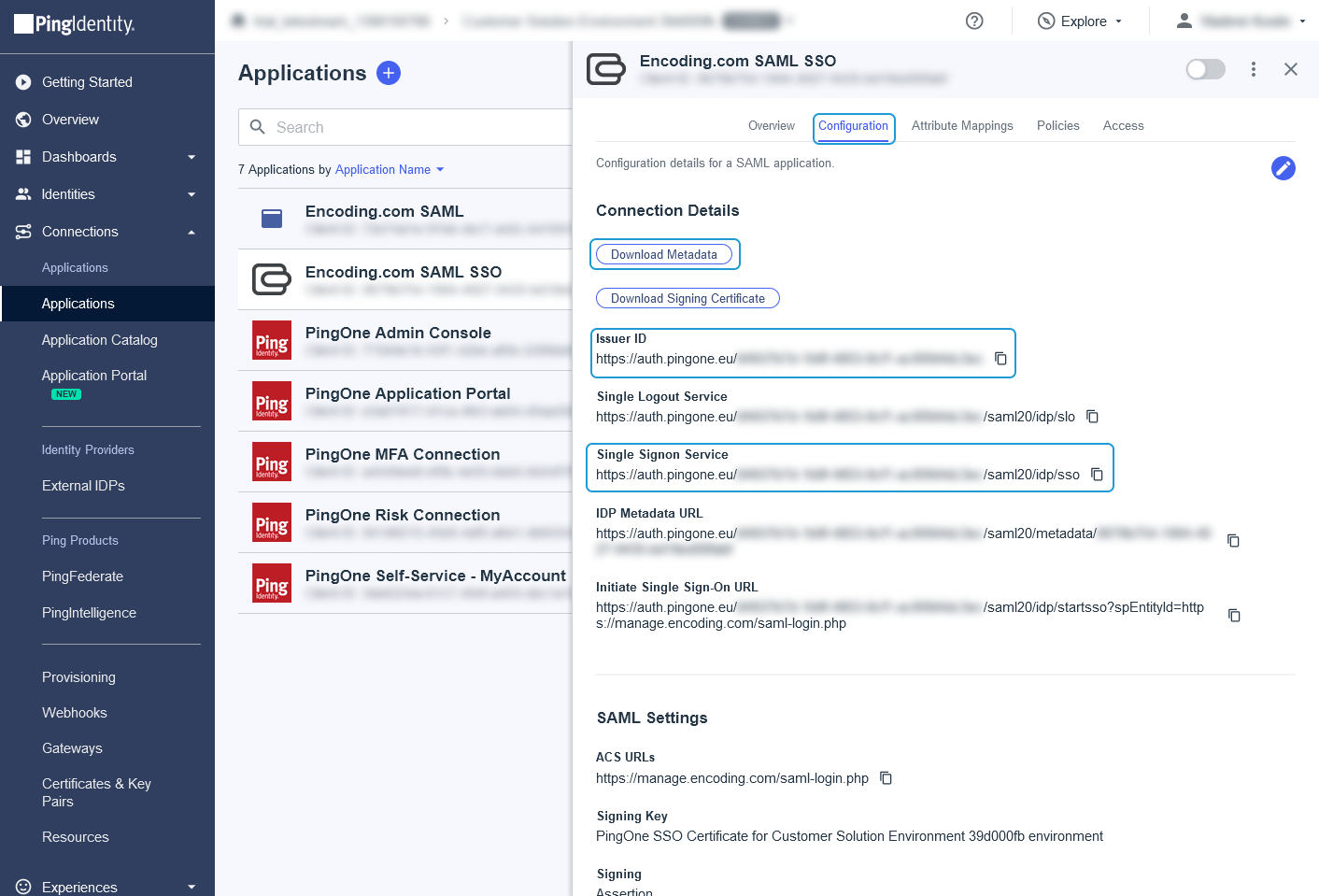Screen dimensions: 1319x896
Task: Click Download Metadata button
Action: pos(664,254)
